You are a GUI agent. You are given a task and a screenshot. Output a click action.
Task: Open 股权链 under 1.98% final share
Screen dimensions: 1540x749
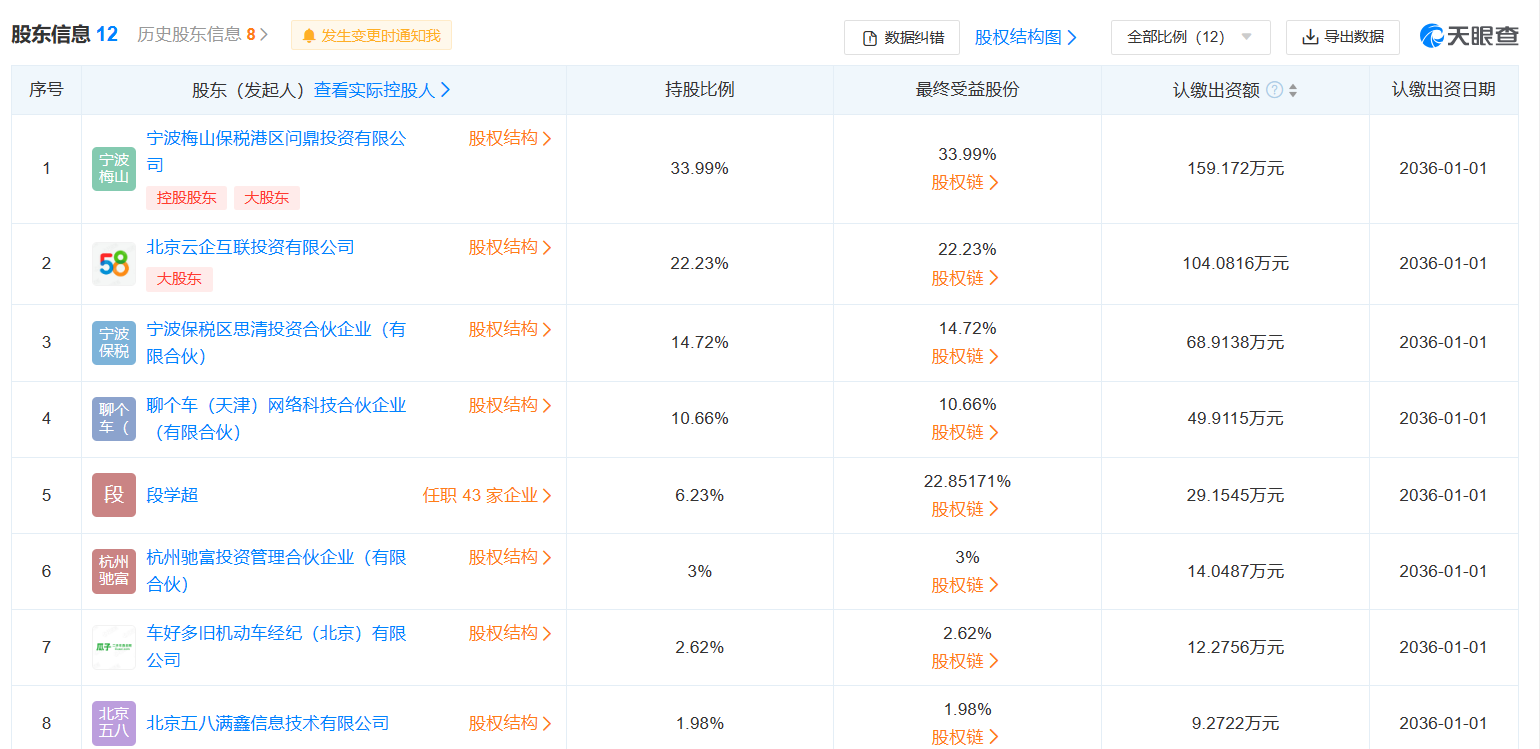965,737
